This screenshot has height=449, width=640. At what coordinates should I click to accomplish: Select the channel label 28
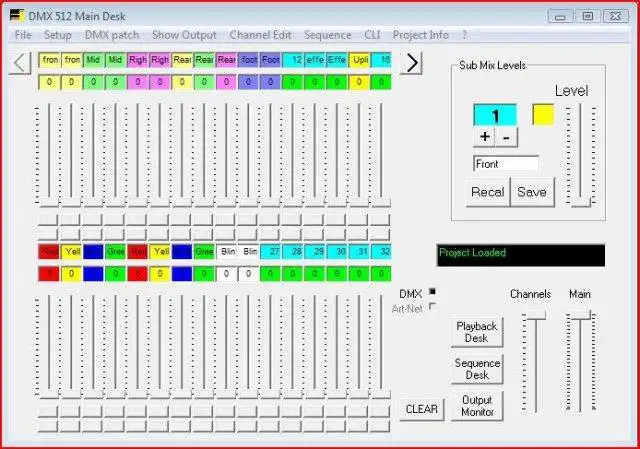[292, 251]
